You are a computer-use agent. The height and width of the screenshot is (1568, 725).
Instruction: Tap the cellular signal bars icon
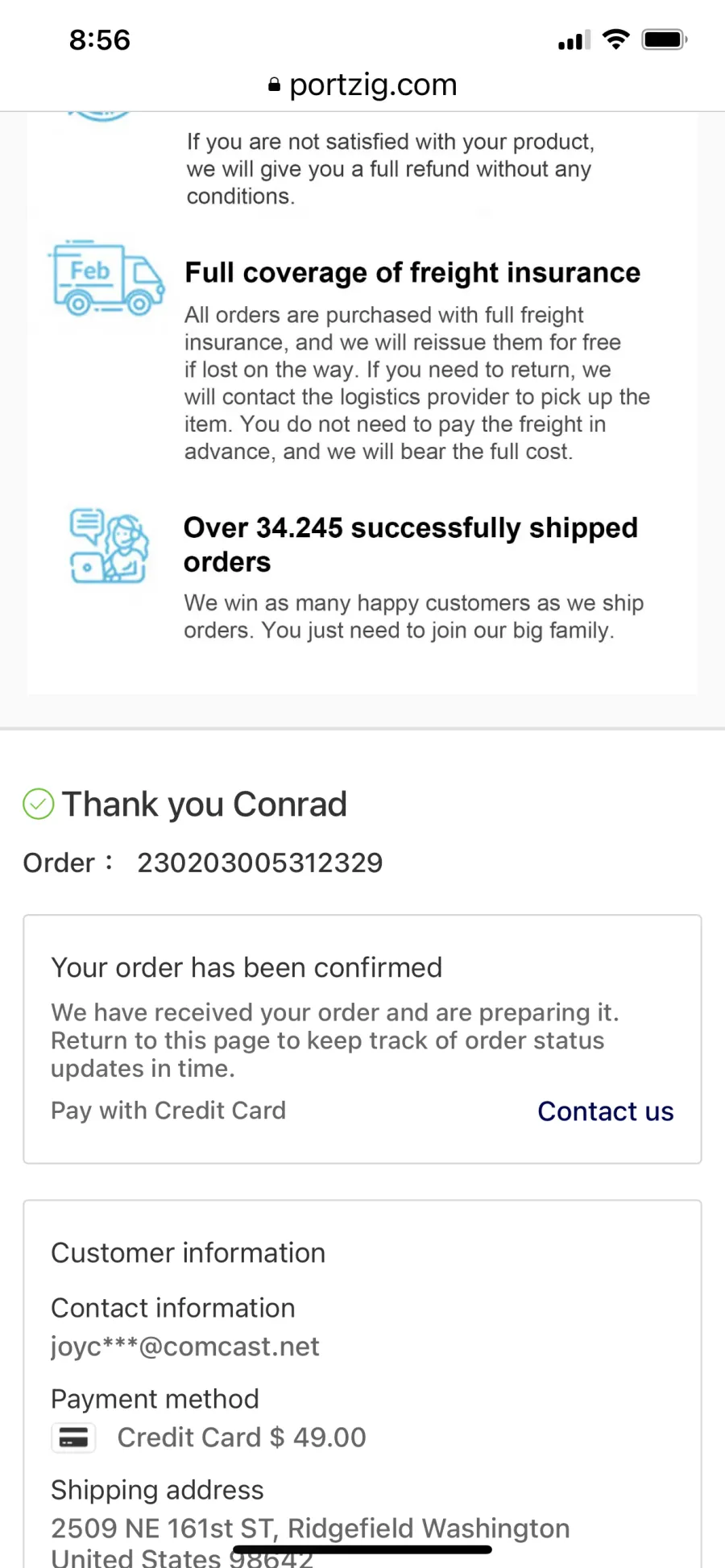click(574, 40)
